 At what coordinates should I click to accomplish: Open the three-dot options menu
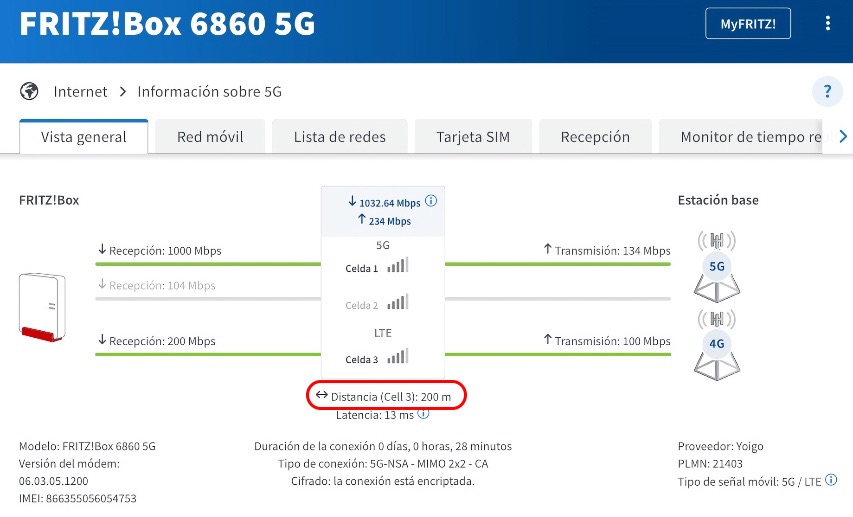point(827,23)
